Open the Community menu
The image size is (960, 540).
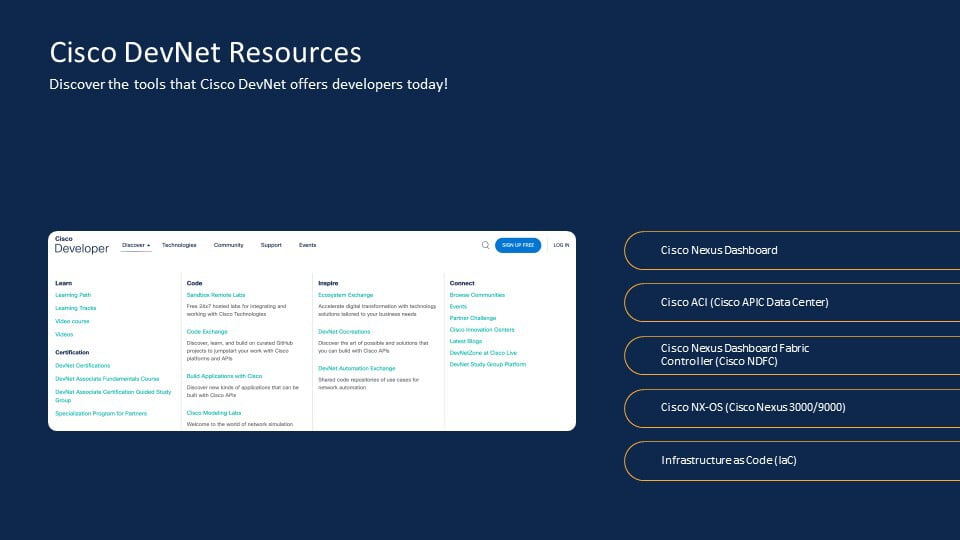[228, 245]
